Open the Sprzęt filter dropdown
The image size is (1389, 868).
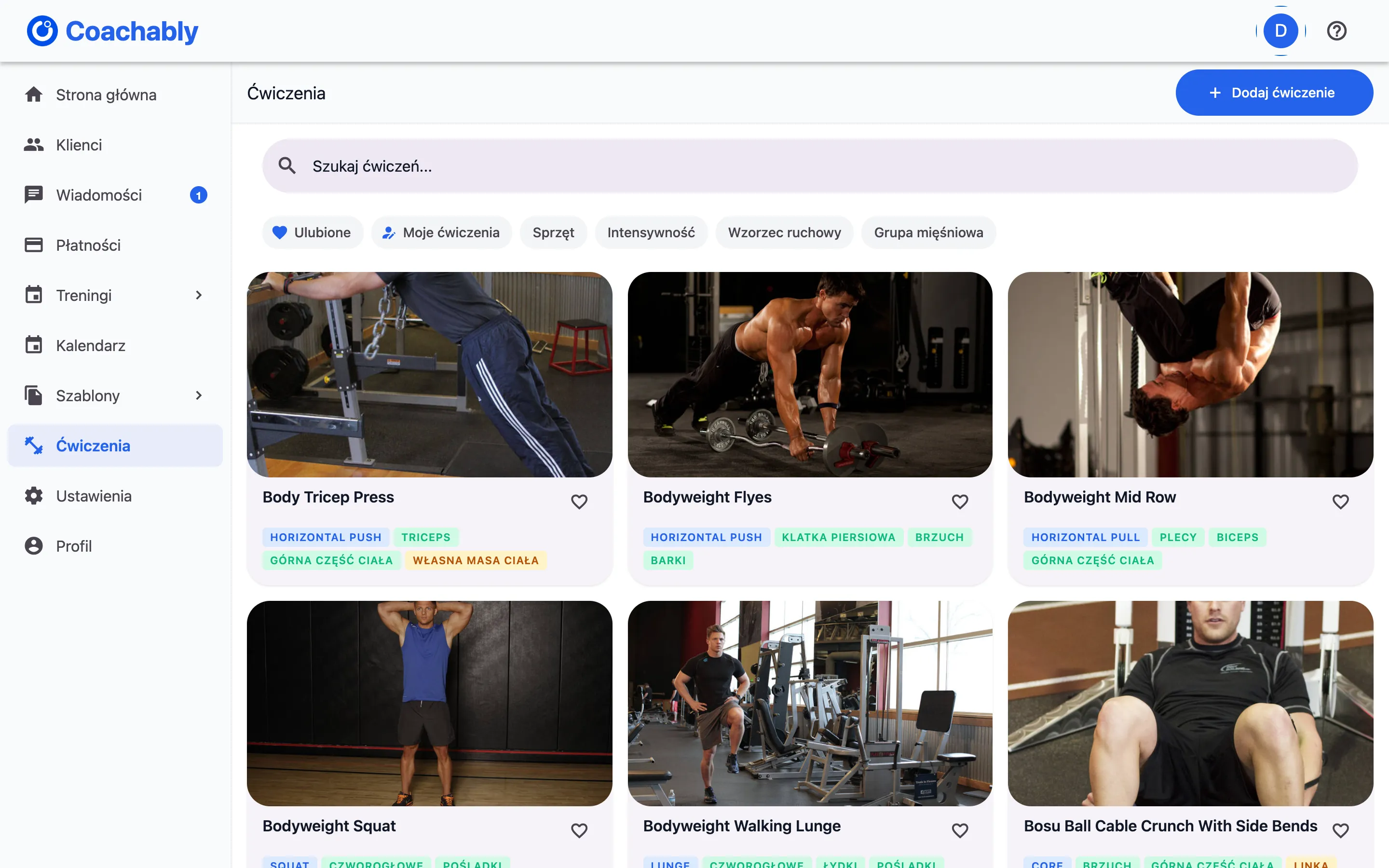(x=553, y=232)
